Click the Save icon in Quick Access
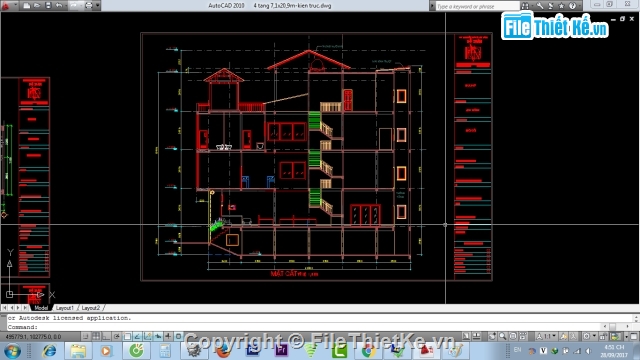The height and width of the screenshot is (360, 640). (48, 6)
